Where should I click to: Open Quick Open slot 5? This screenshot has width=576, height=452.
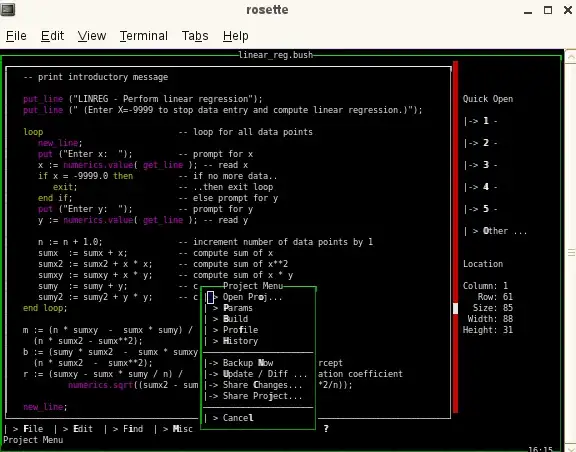click(480, 209)
